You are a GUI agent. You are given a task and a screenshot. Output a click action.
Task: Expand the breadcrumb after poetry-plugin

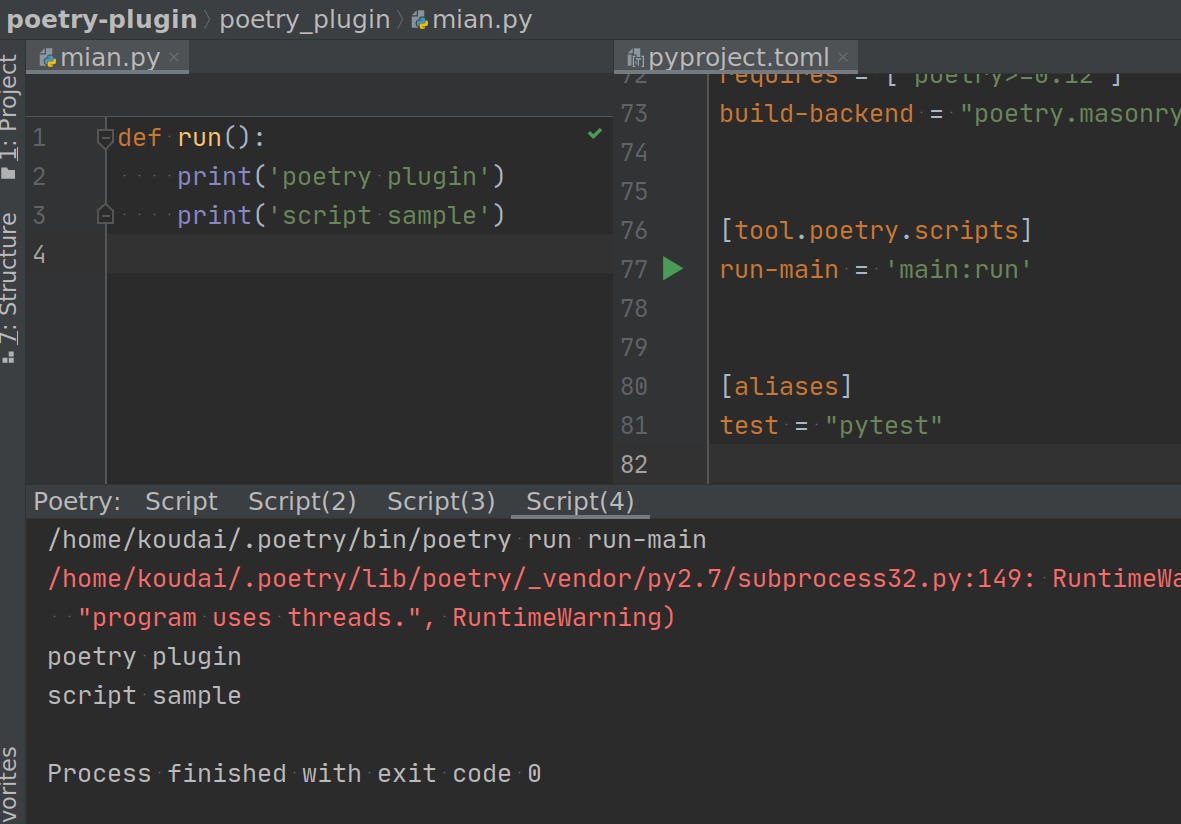click(x=208, y=19)
